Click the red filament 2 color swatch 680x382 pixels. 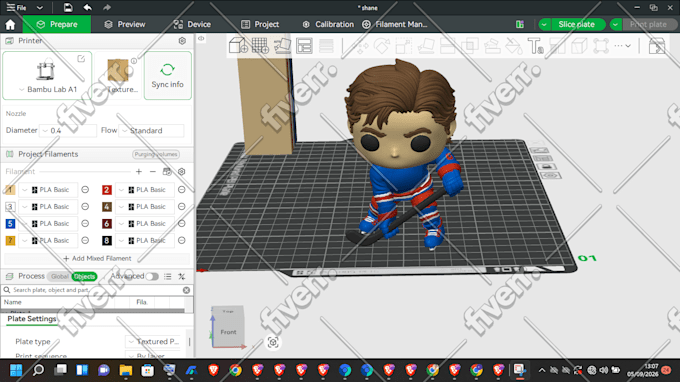coord(107,190)
